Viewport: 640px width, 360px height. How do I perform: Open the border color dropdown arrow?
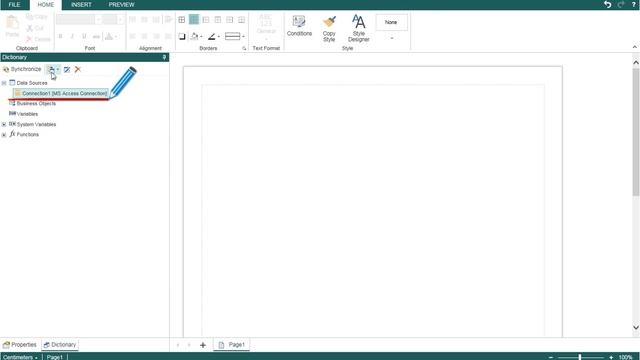point(219,37)
